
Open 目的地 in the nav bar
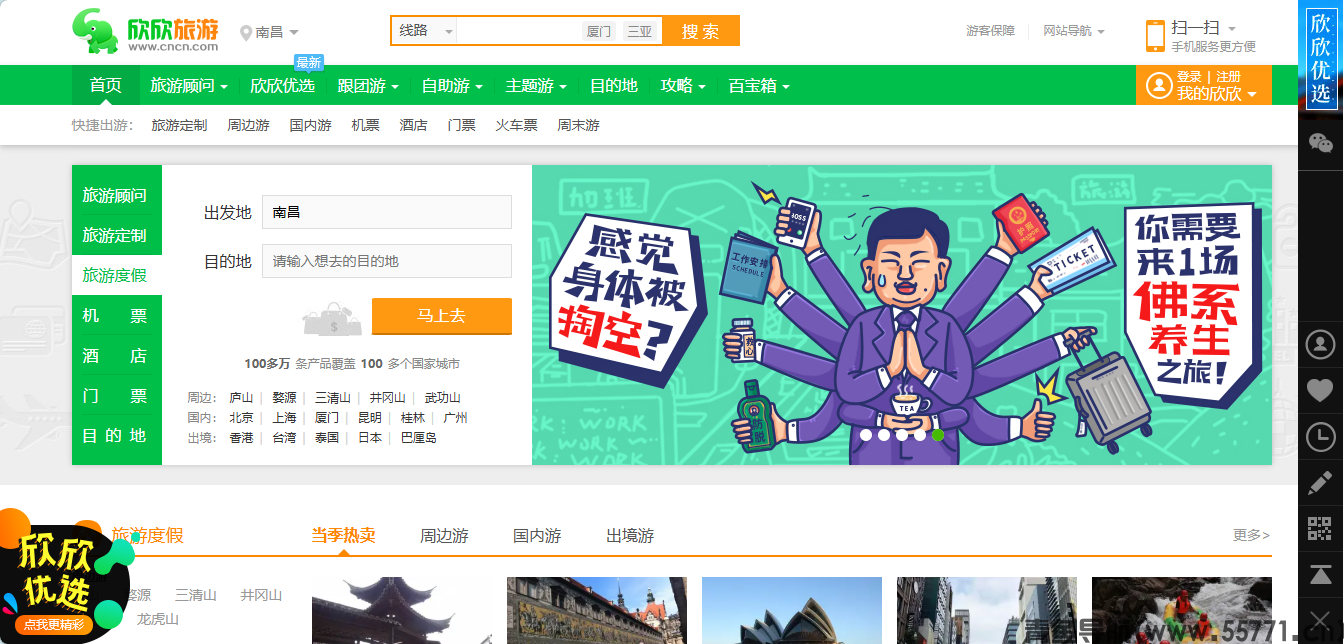click(614, 86)
